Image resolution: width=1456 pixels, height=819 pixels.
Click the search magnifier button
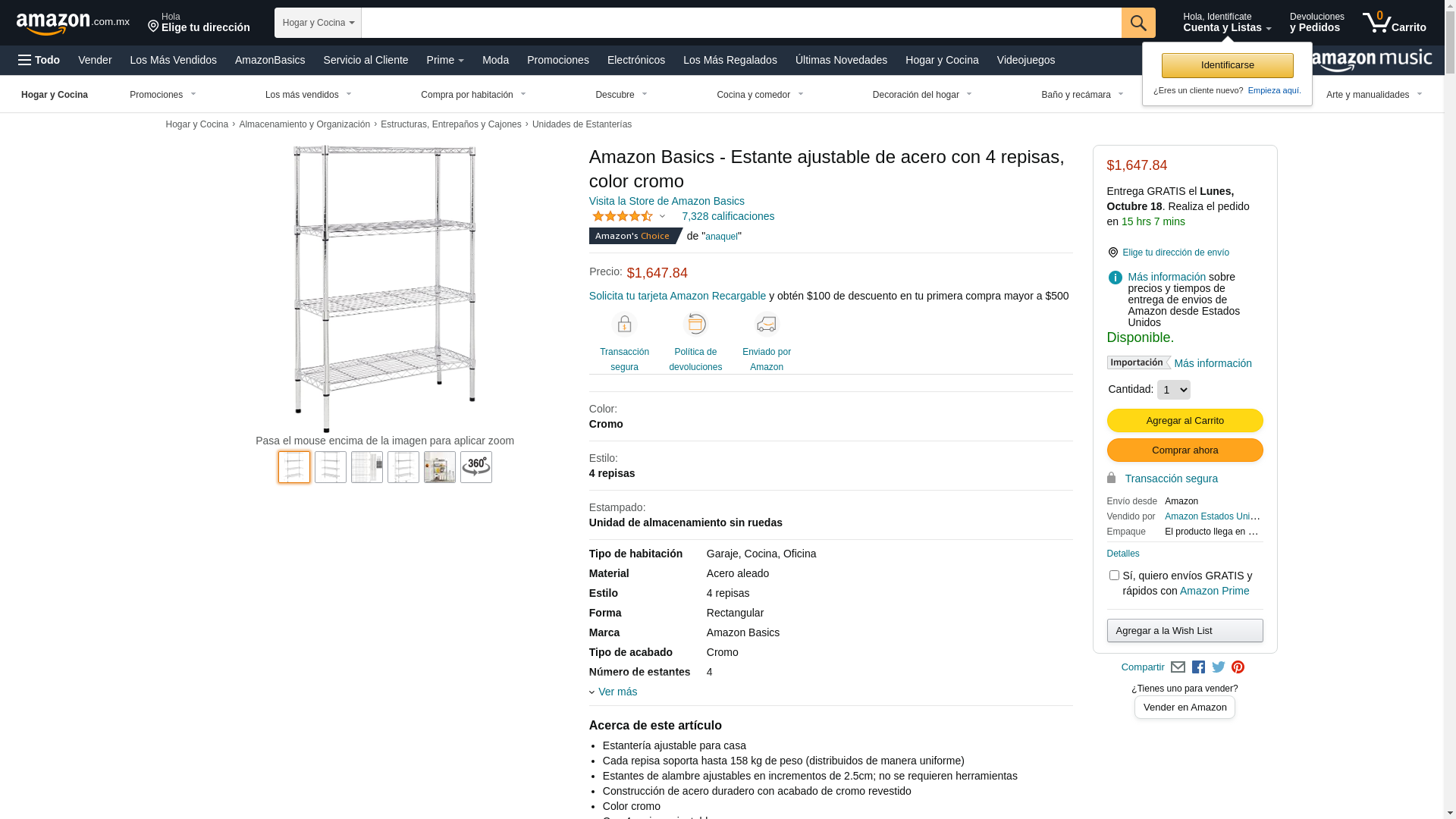pos(1138,23)
